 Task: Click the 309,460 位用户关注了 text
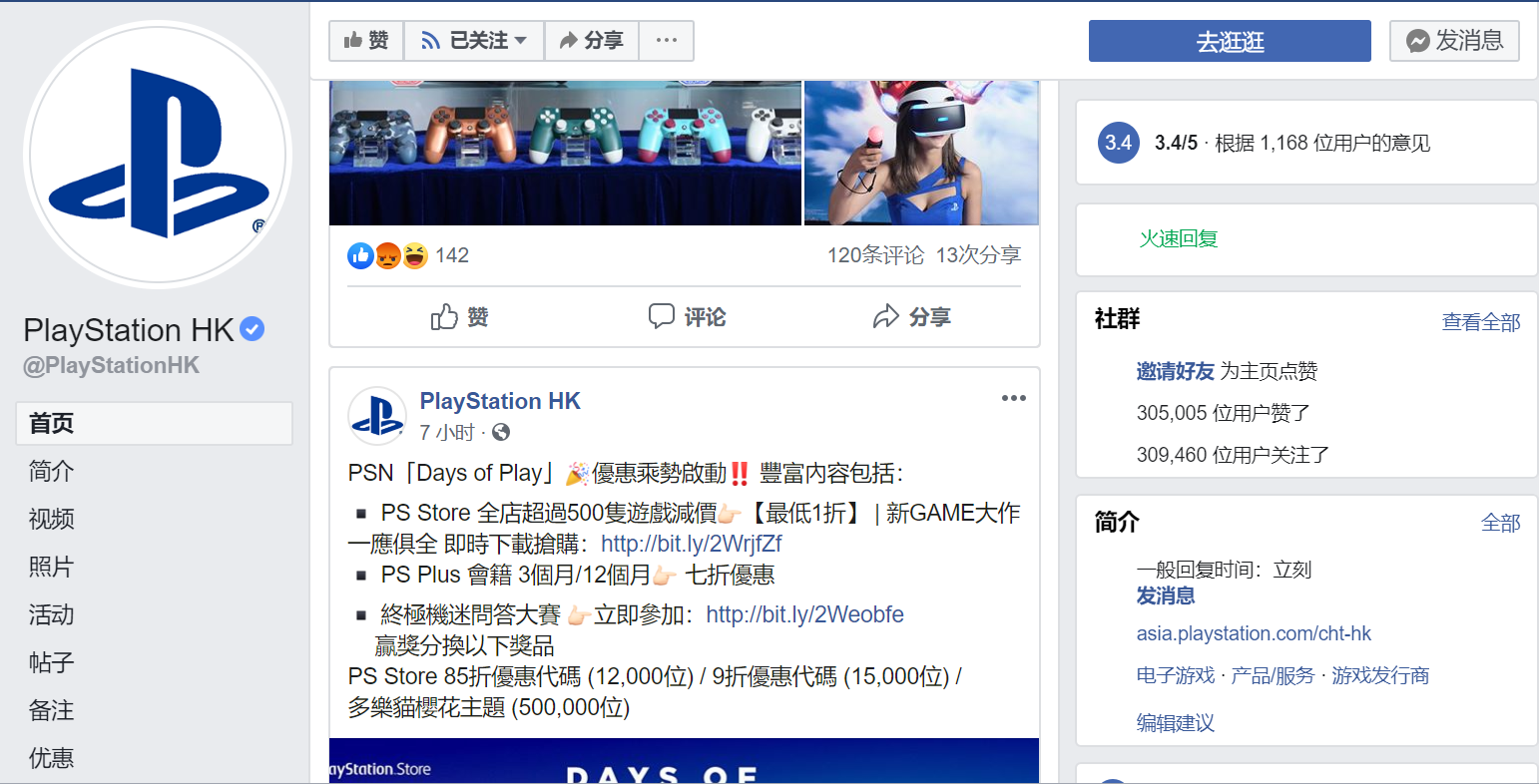click(1233, 455)
